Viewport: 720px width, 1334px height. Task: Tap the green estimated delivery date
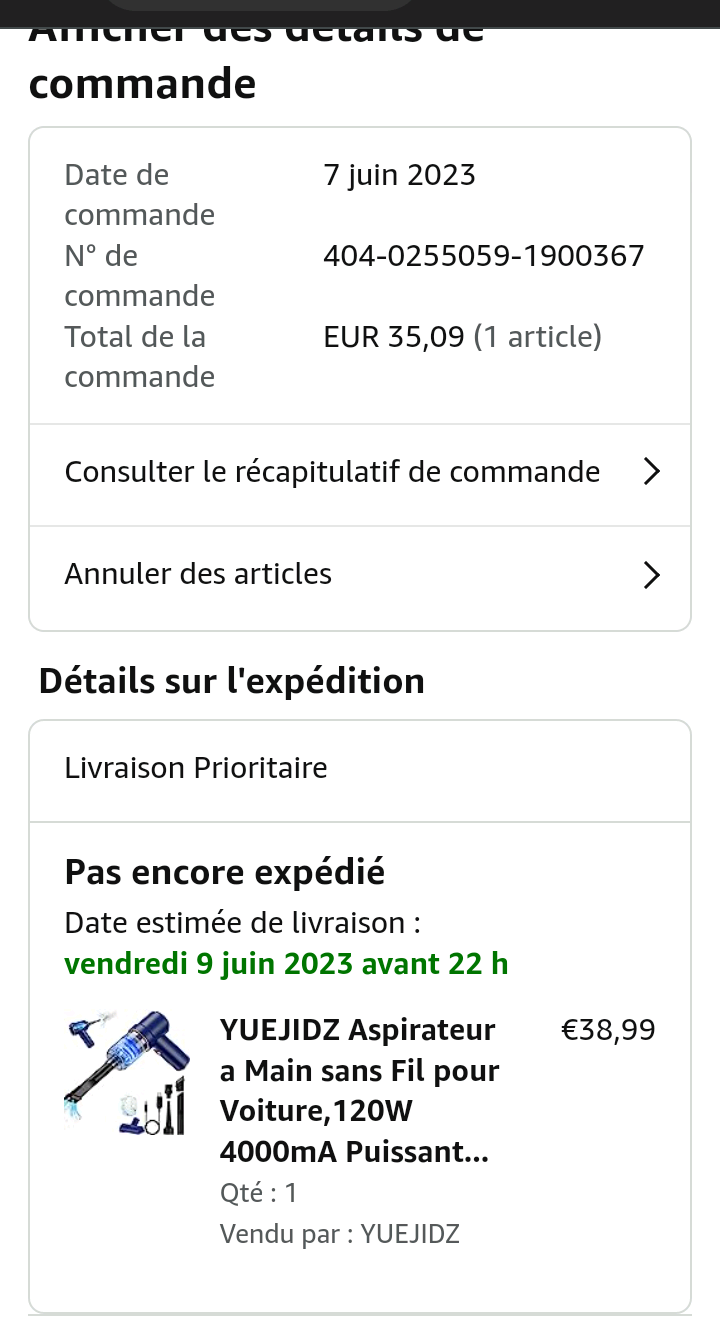[286, 963]
